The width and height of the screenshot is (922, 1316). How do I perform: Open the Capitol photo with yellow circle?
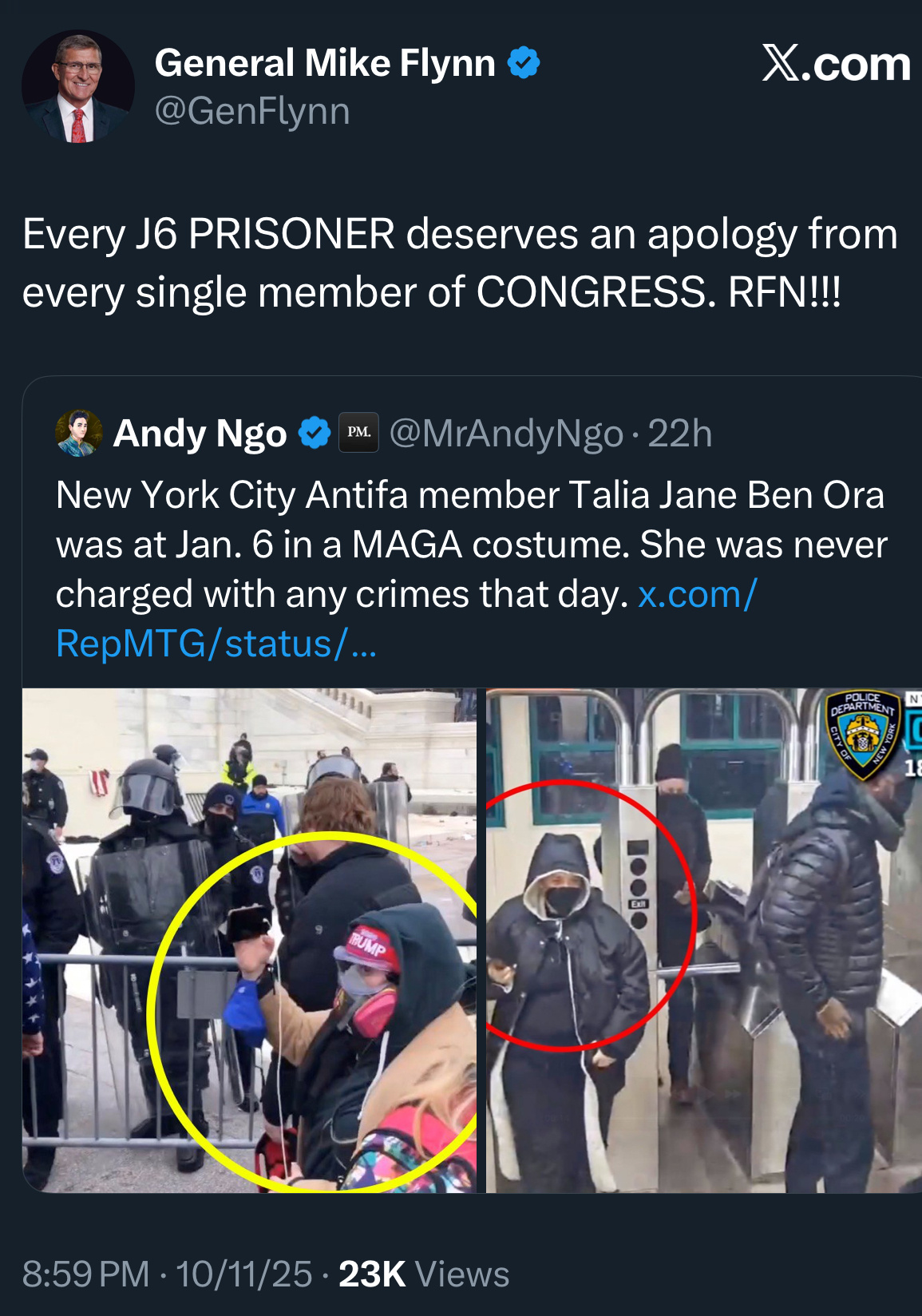coord(249,940)
